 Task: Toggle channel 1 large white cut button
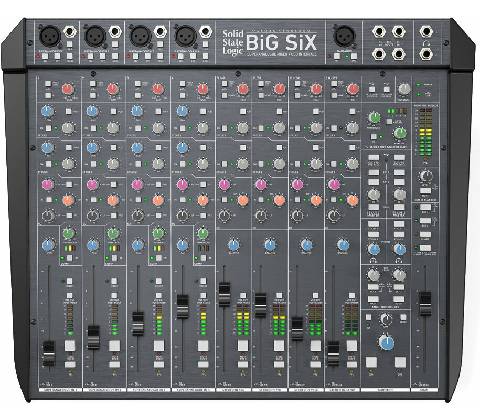coord(70,346)
